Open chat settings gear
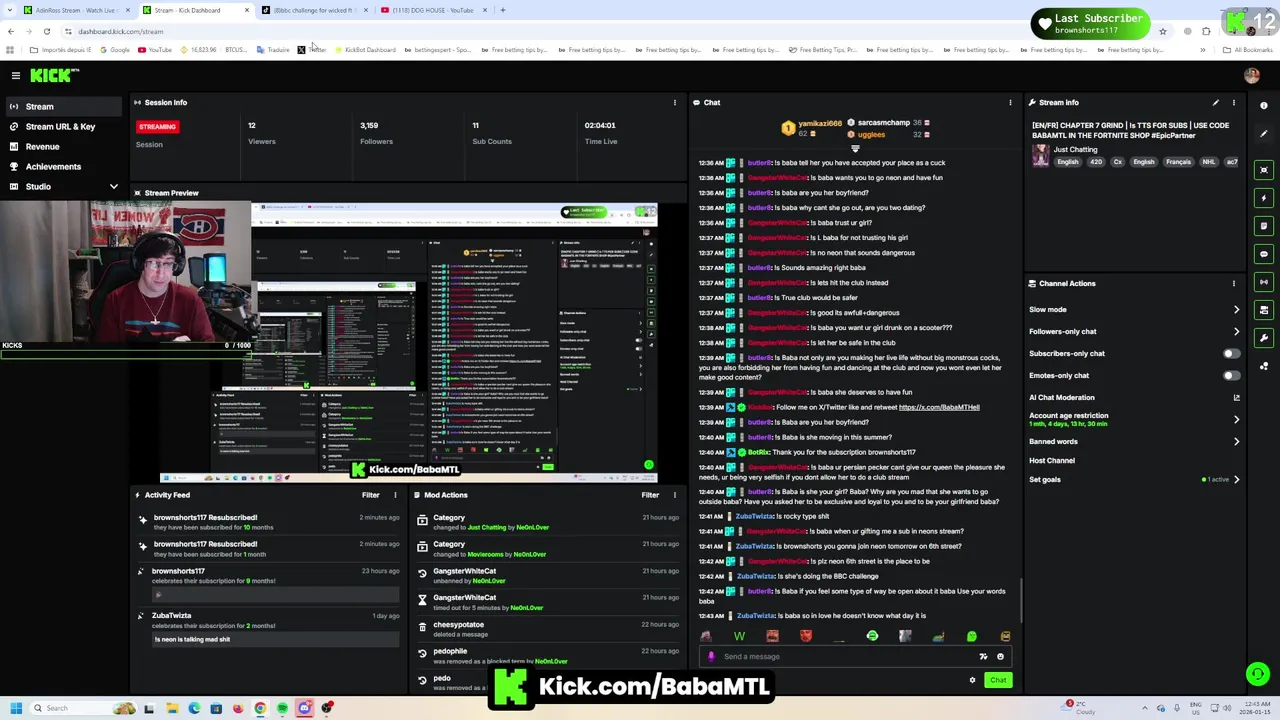Image resolution: width=1280 pixels, height=720 pixels. (x=972, y=680)
